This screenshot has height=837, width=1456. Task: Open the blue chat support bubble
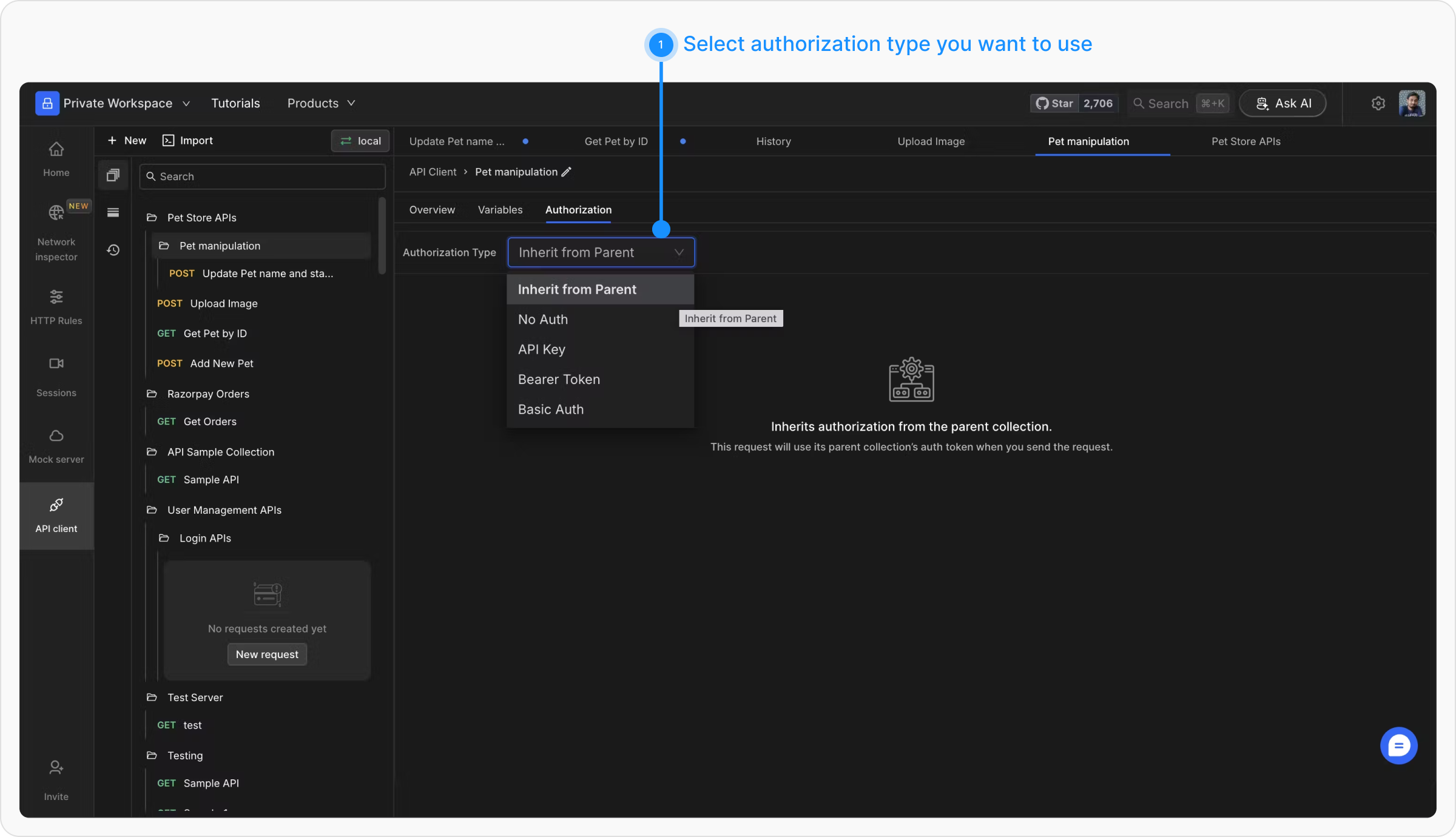pyautogui.click(x=1398, y=745)
